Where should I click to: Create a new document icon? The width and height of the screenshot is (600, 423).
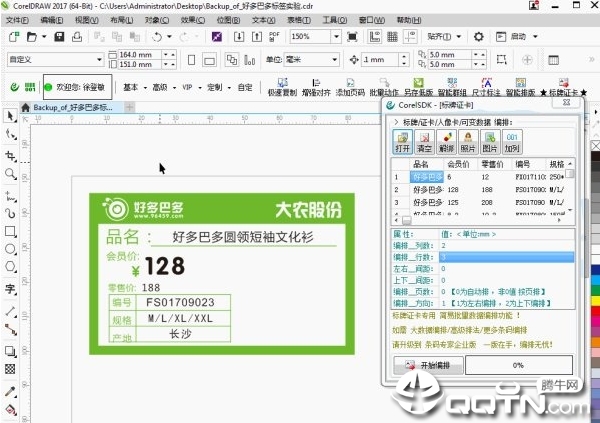[x=14, y=37]
